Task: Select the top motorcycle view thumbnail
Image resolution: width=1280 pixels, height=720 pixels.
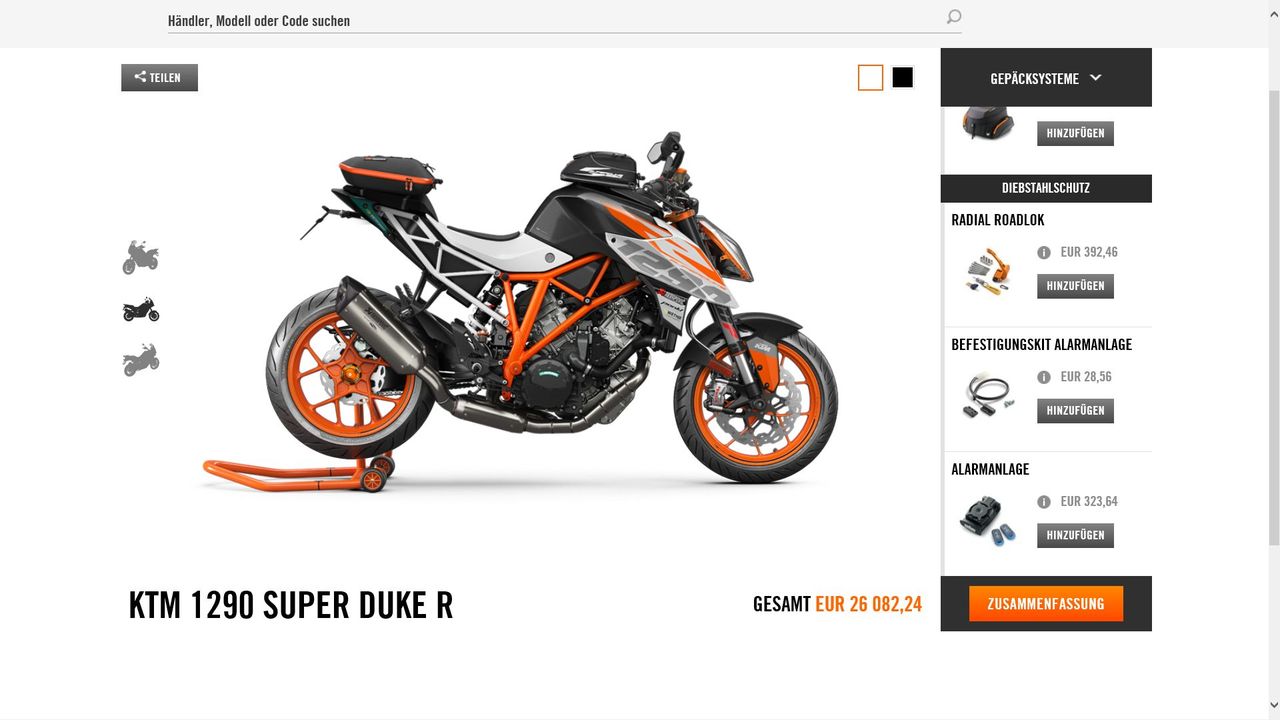Action: pos(140,257)
